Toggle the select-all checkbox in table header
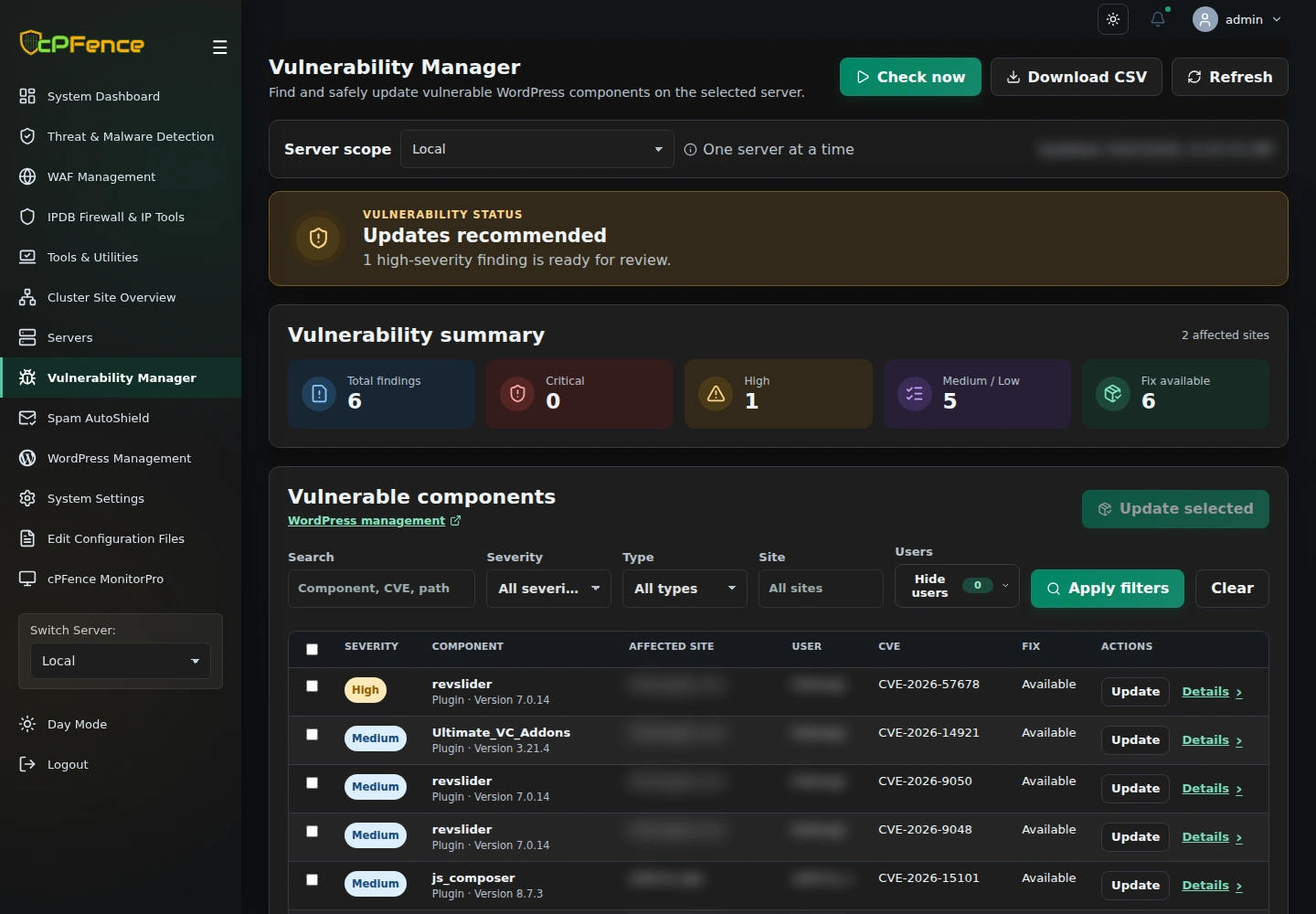 click(312, 649)
